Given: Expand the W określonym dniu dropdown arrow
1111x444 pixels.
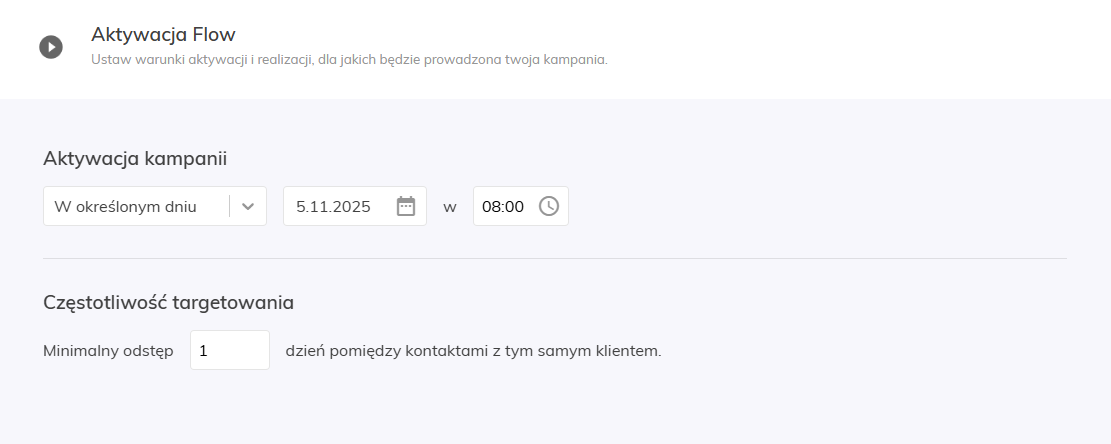Looking at the screenshot, I should tap(248, 207).
